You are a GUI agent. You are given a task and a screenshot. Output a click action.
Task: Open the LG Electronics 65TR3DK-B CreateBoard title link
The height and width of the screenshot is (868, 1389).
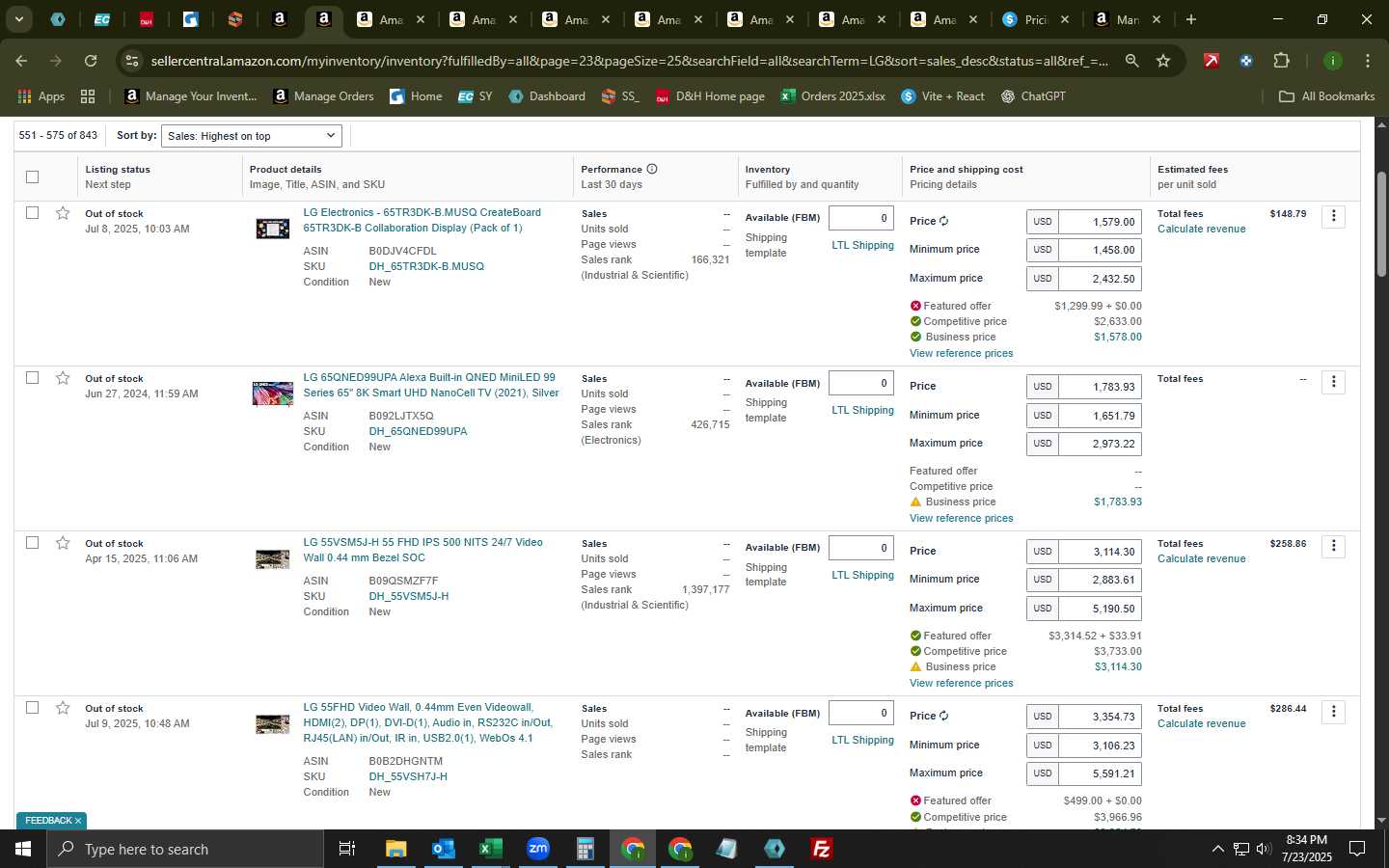pos(422,220)
